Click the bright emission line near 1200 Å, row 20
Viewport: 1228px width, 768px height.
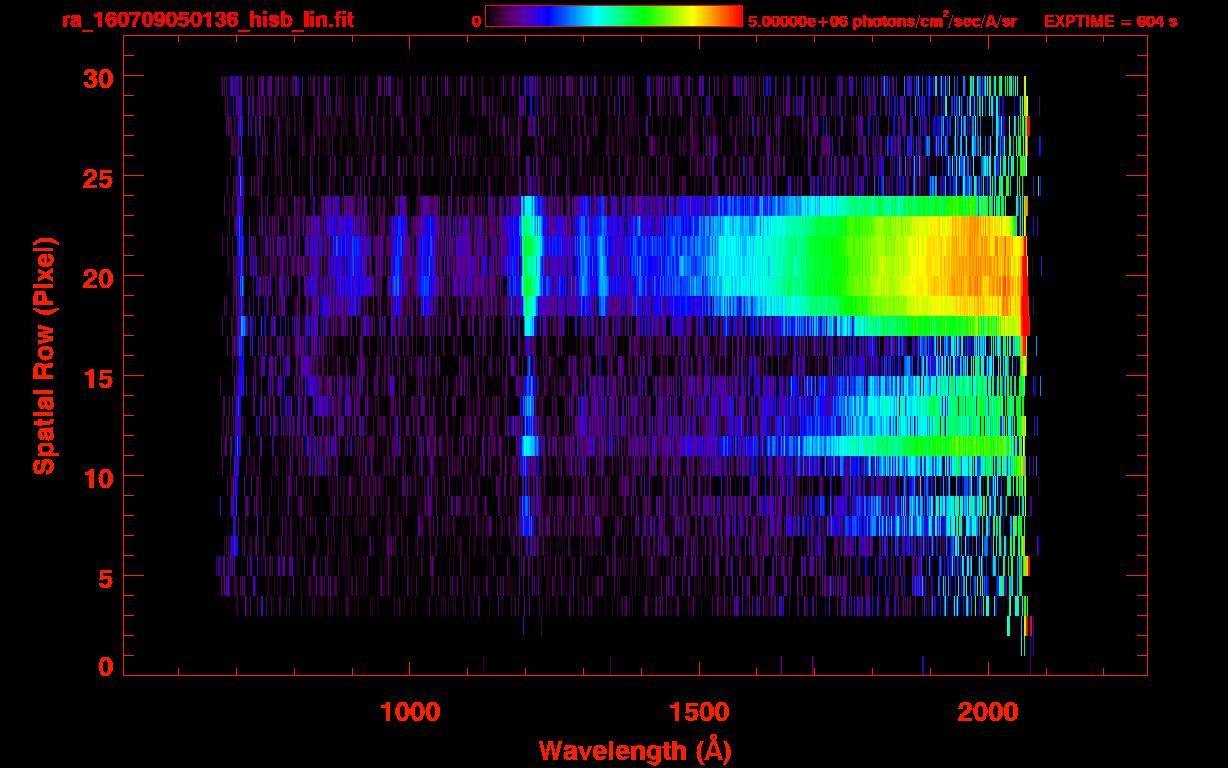coord(529,276)
